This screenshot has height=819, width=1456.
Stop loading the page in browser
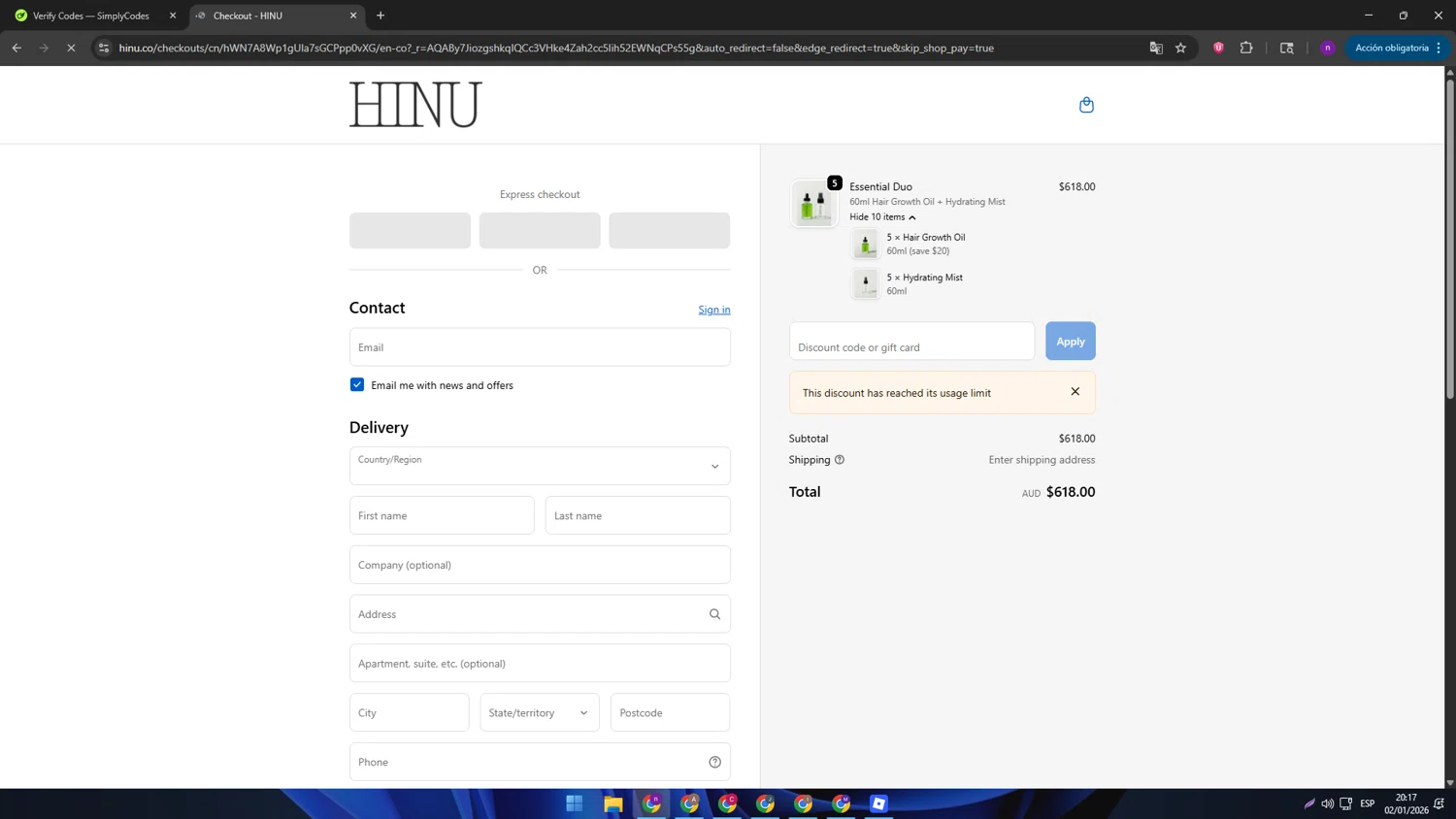coord(71,48)
